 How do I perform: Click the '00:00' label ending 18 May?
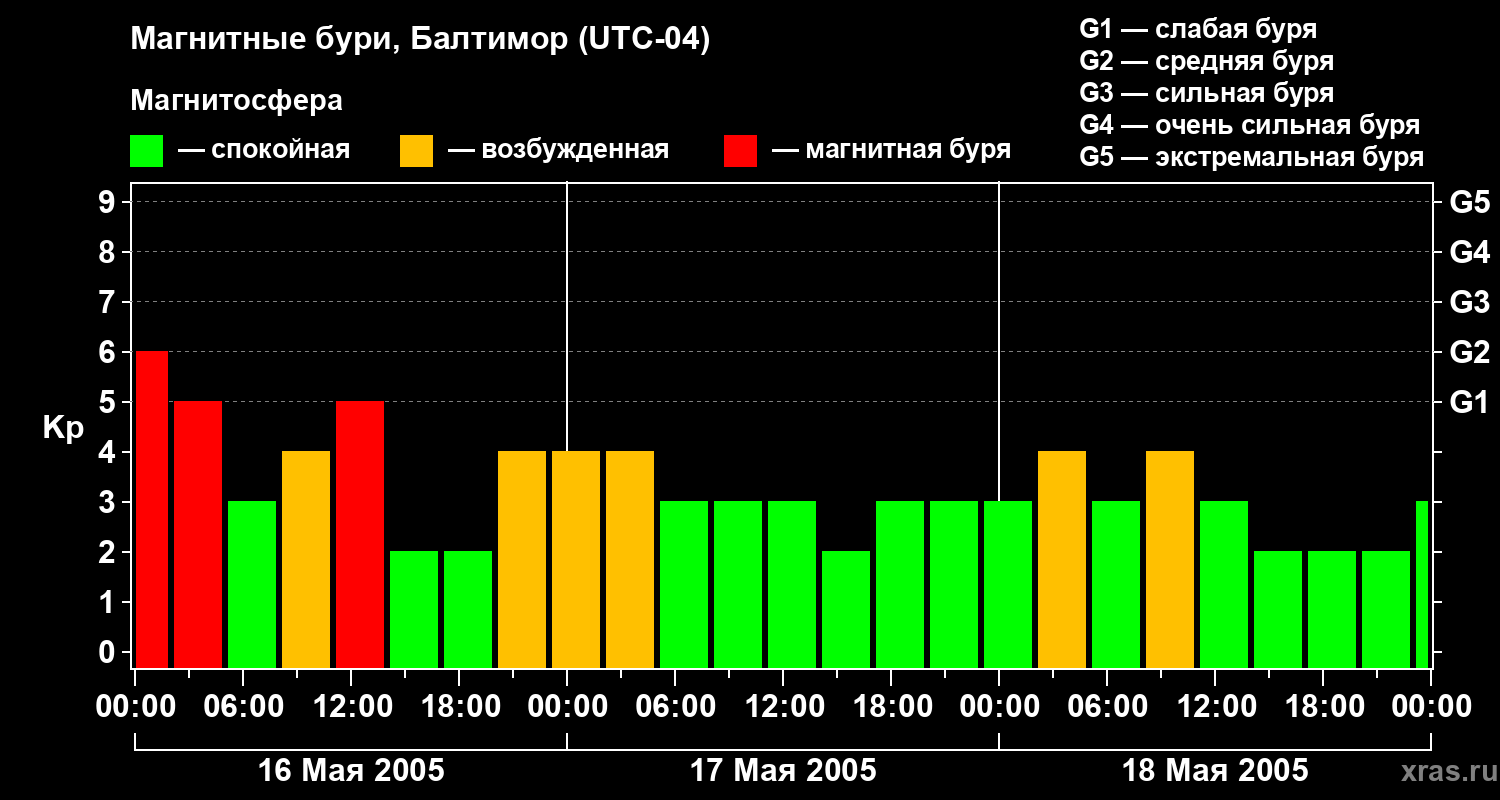click(1431, 706)
